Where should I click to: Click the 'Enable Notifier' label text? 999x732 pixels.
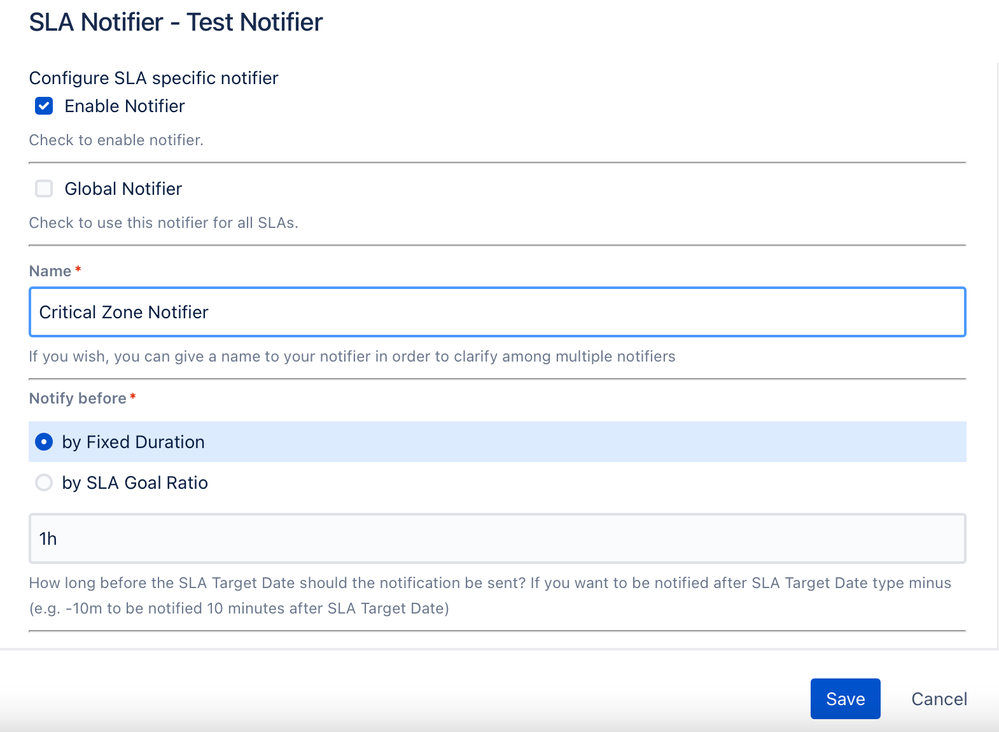coord(124,106)
